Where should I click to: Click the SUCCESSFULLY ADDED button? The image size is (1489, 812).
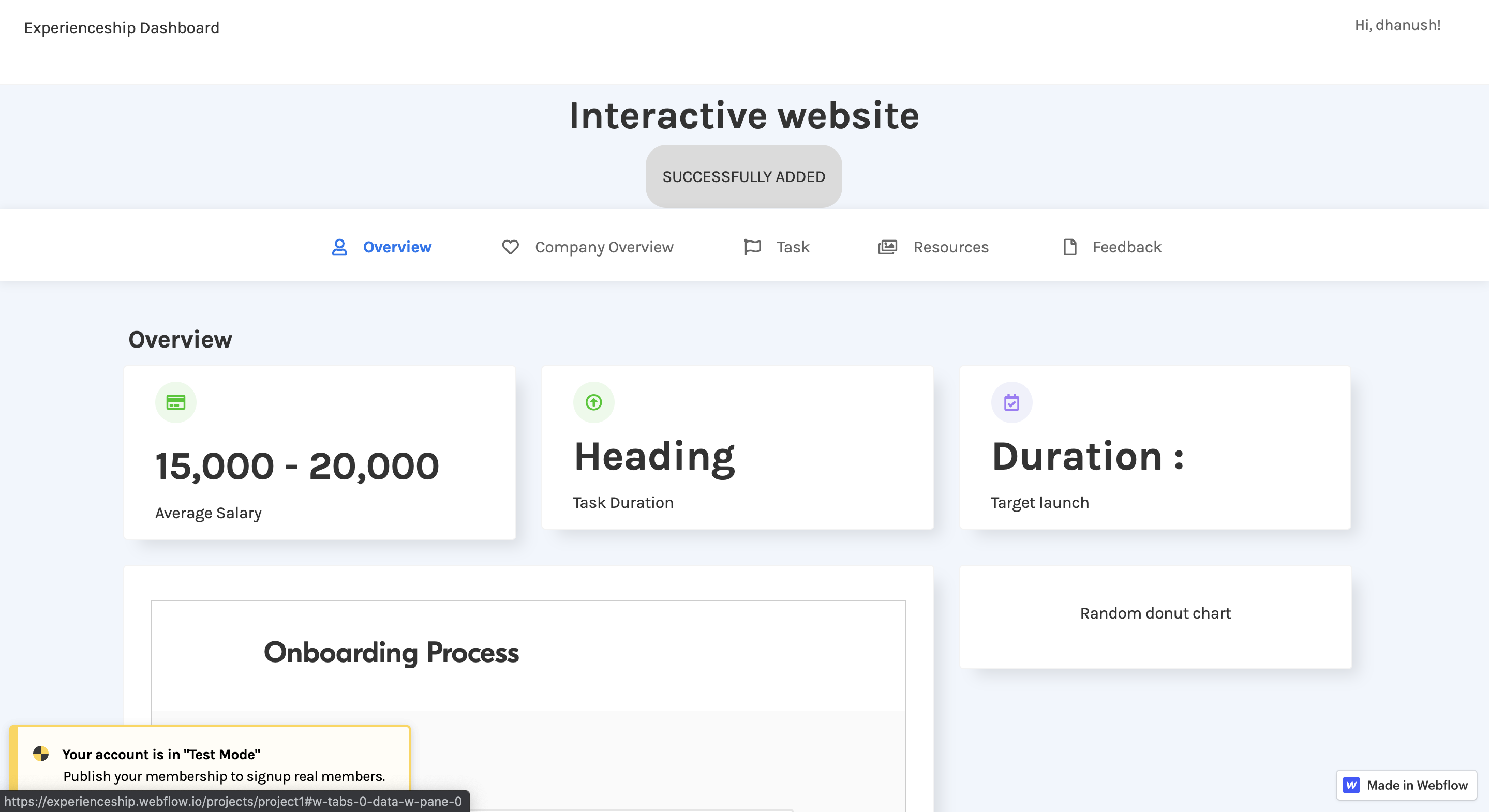click(x=743, y=177)
